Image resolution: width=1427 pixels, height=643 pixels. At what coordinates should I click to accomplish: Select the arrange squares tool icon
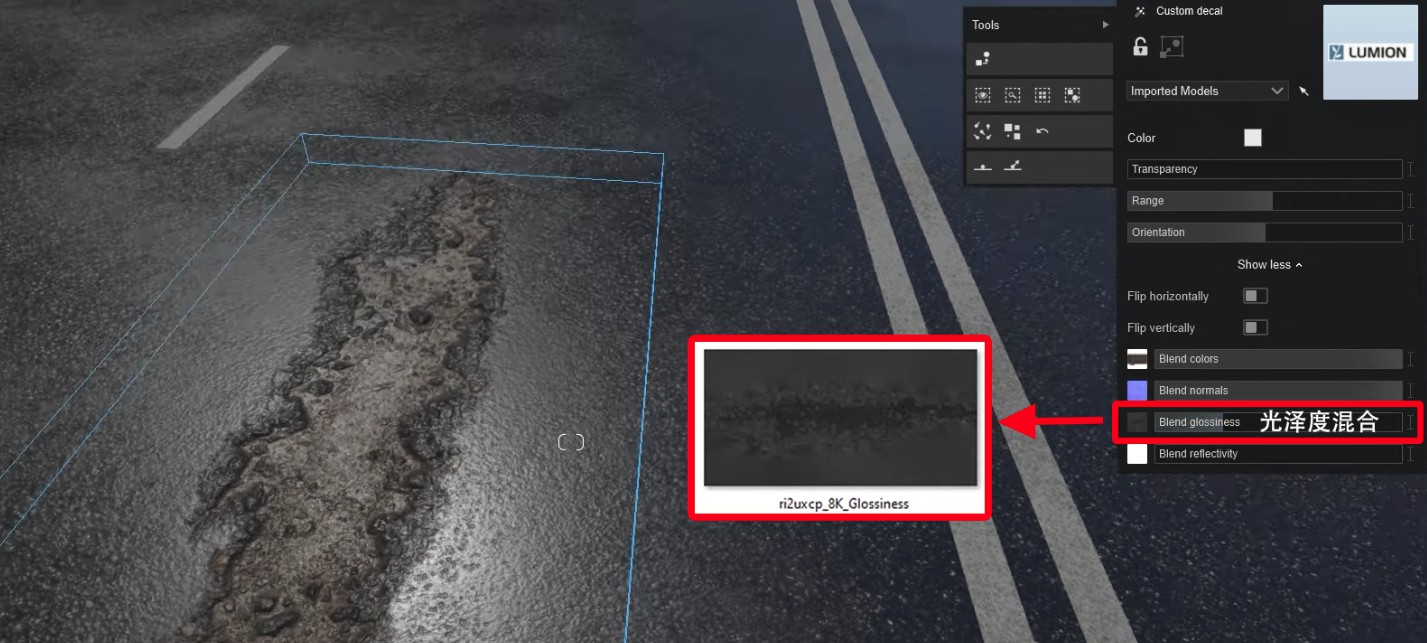click(x=1013, y=131)
